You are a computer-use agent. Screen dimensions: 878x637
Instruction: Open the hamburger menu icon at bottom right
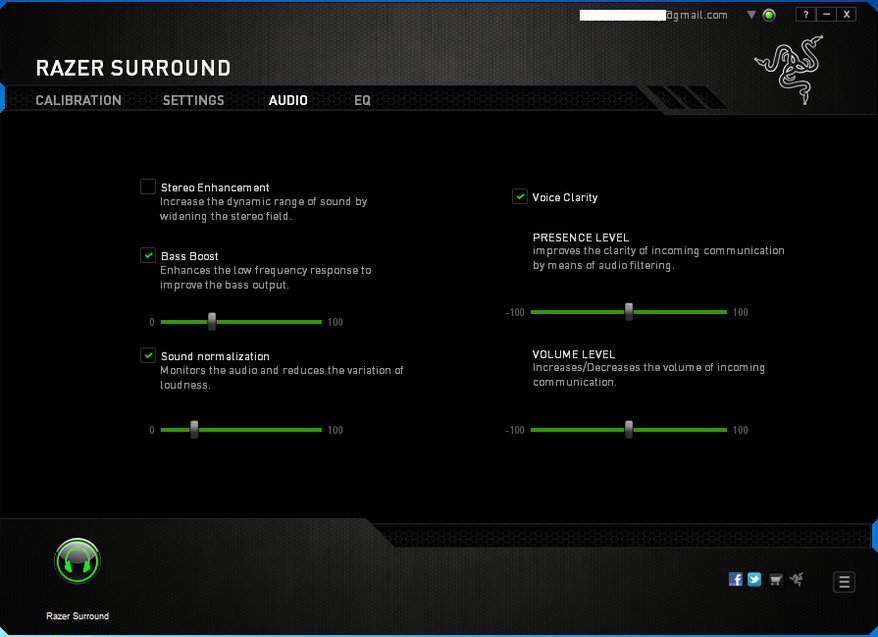click(x=844, y=582)
